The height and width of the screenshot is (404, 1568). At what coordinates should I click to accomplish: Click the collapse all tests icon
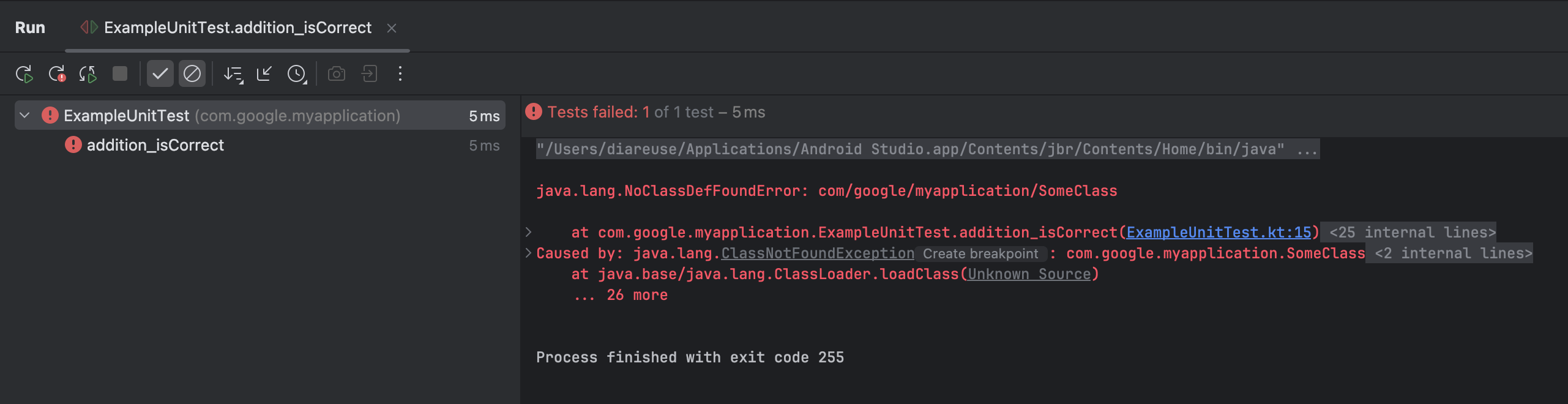[x=264, y=74]
